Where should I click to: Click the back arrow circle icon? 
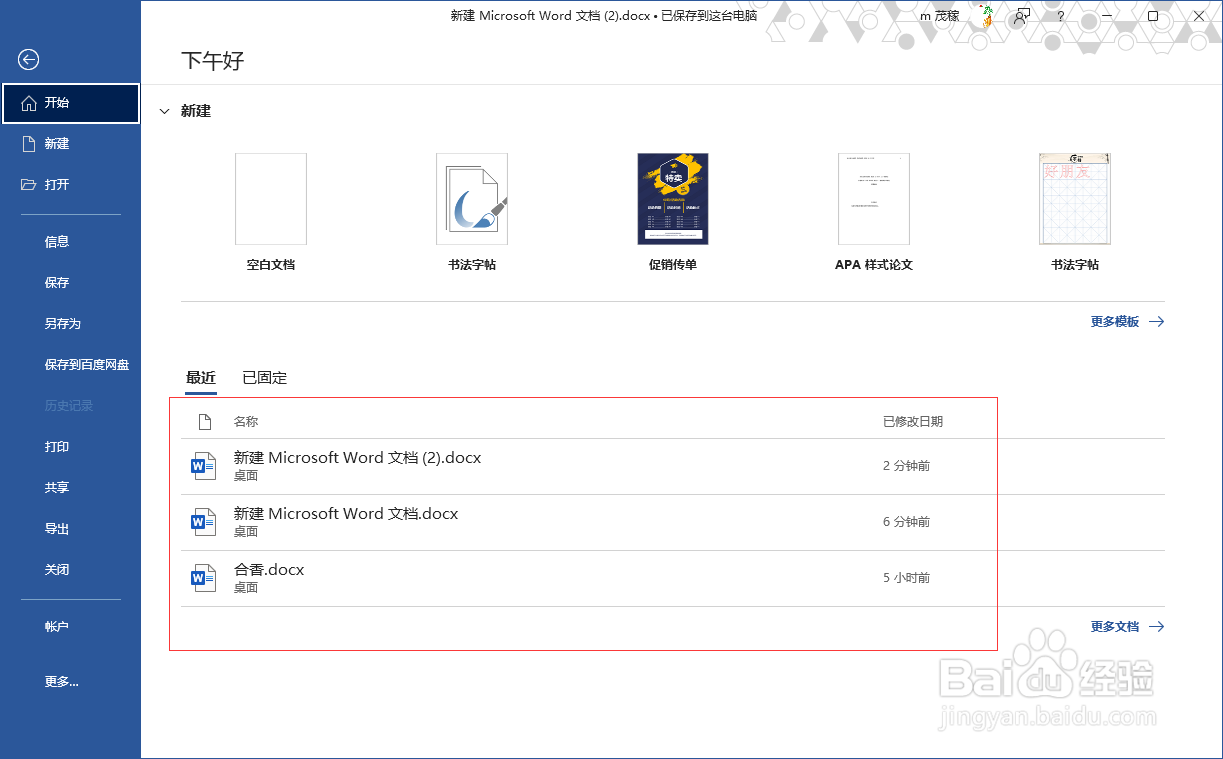coord(28,60)
